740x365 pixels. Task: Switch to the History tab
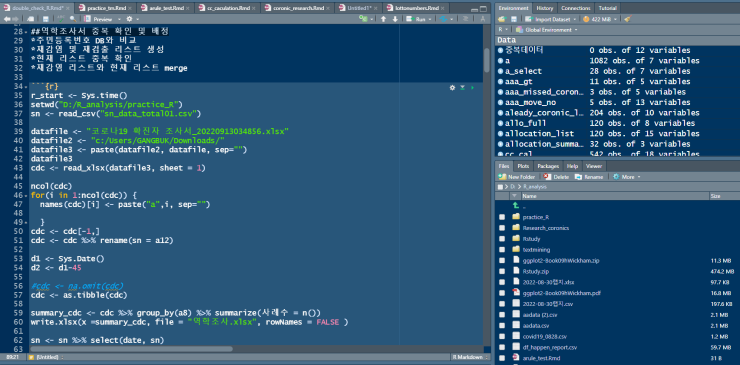point(545,8)
